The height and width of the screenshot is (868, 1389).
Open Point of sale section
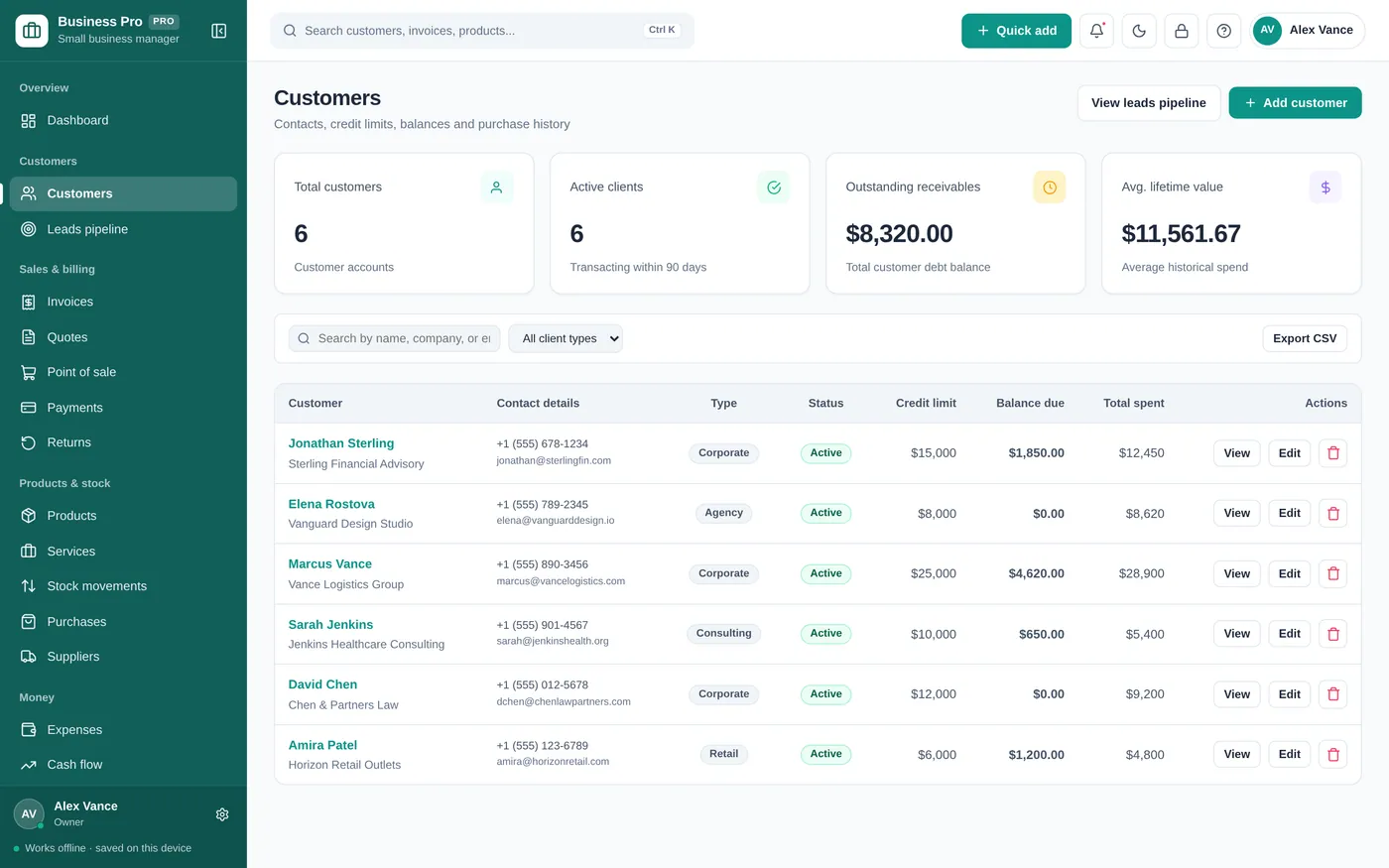pyautogui.click(x=123, y=372)
